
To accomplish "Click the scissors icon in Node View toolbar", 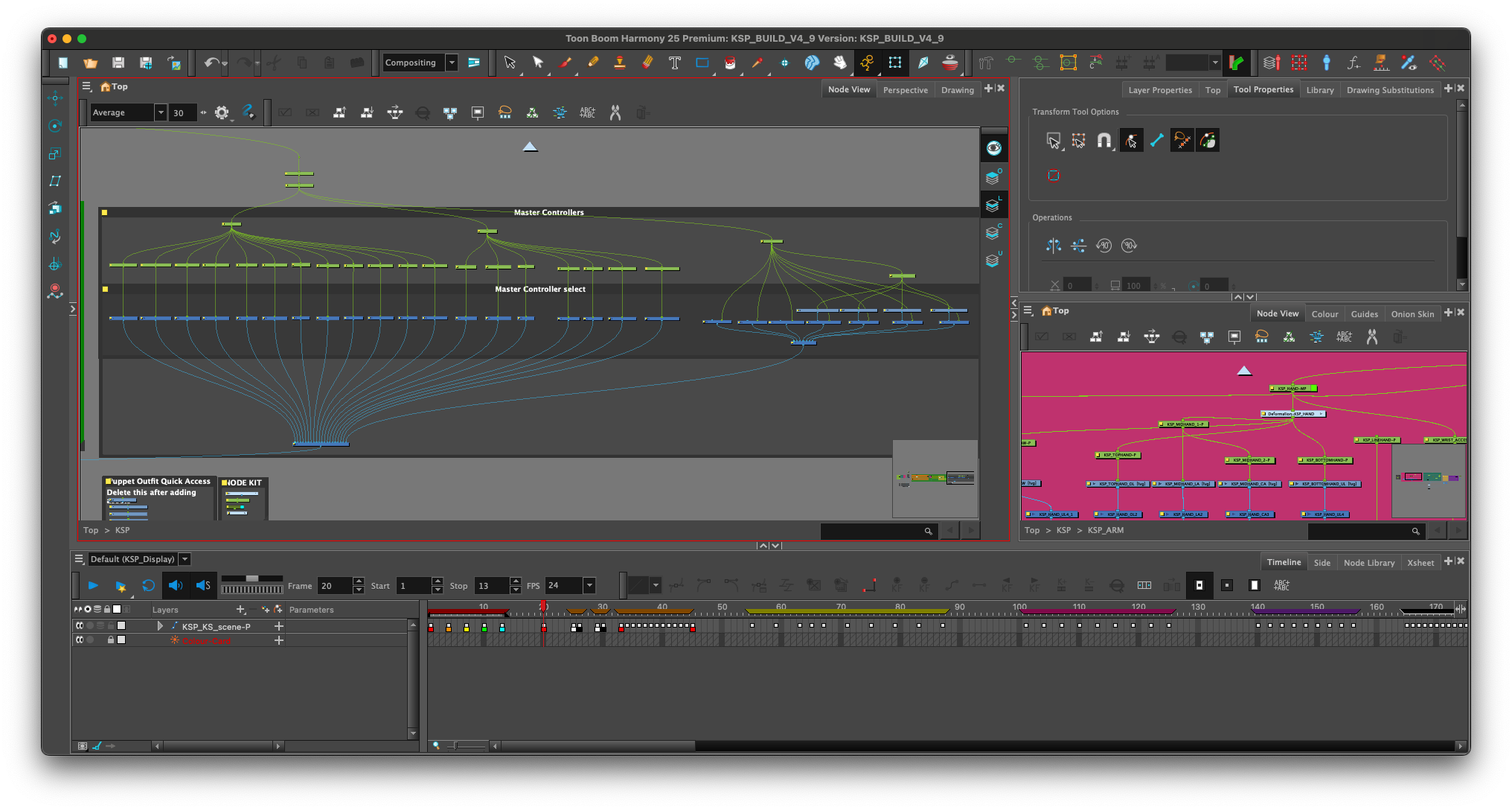I will (615, 112).
